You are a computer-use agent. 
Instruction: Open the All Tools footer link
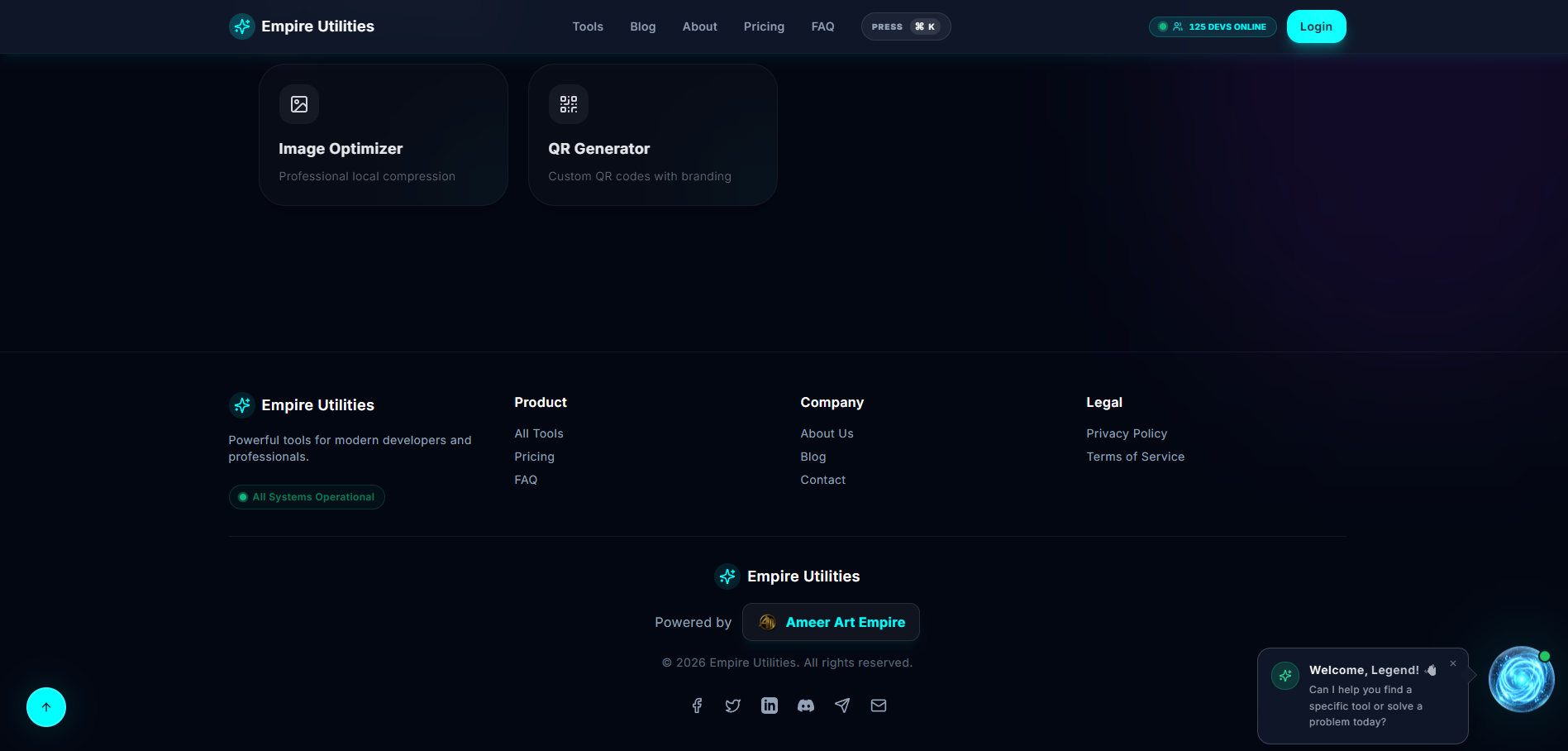[539, 433]
